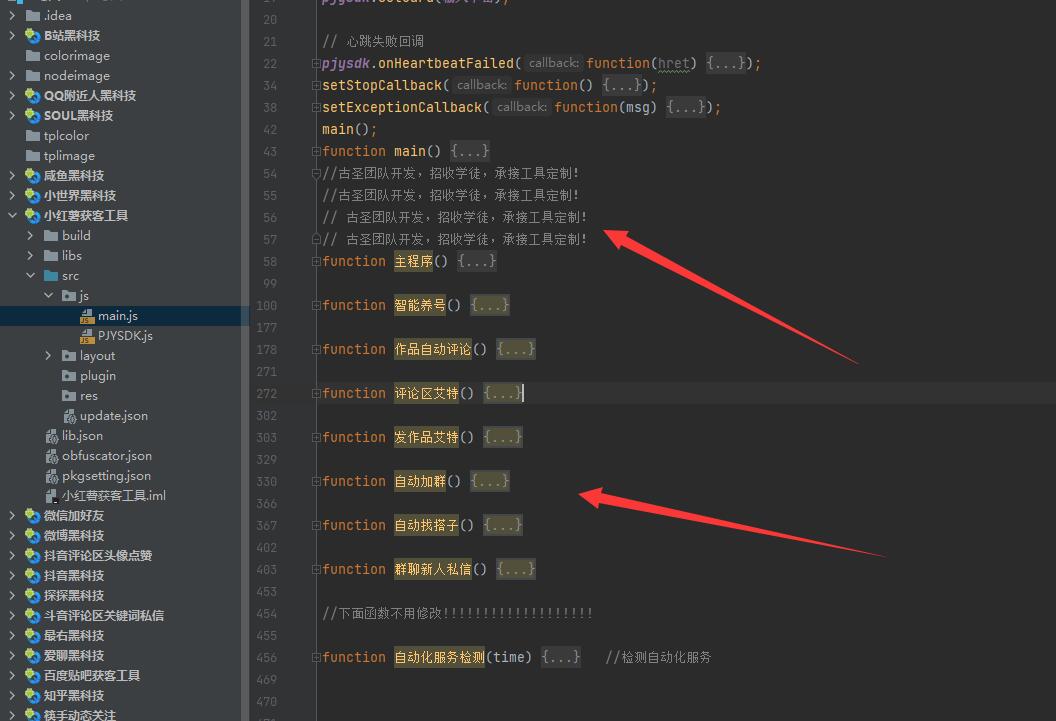This screenshot has width=1056, height=721.
Task: Collapse the 小红薯获客工具 project node
Action: pyautogui.click(x=12, y=216)
